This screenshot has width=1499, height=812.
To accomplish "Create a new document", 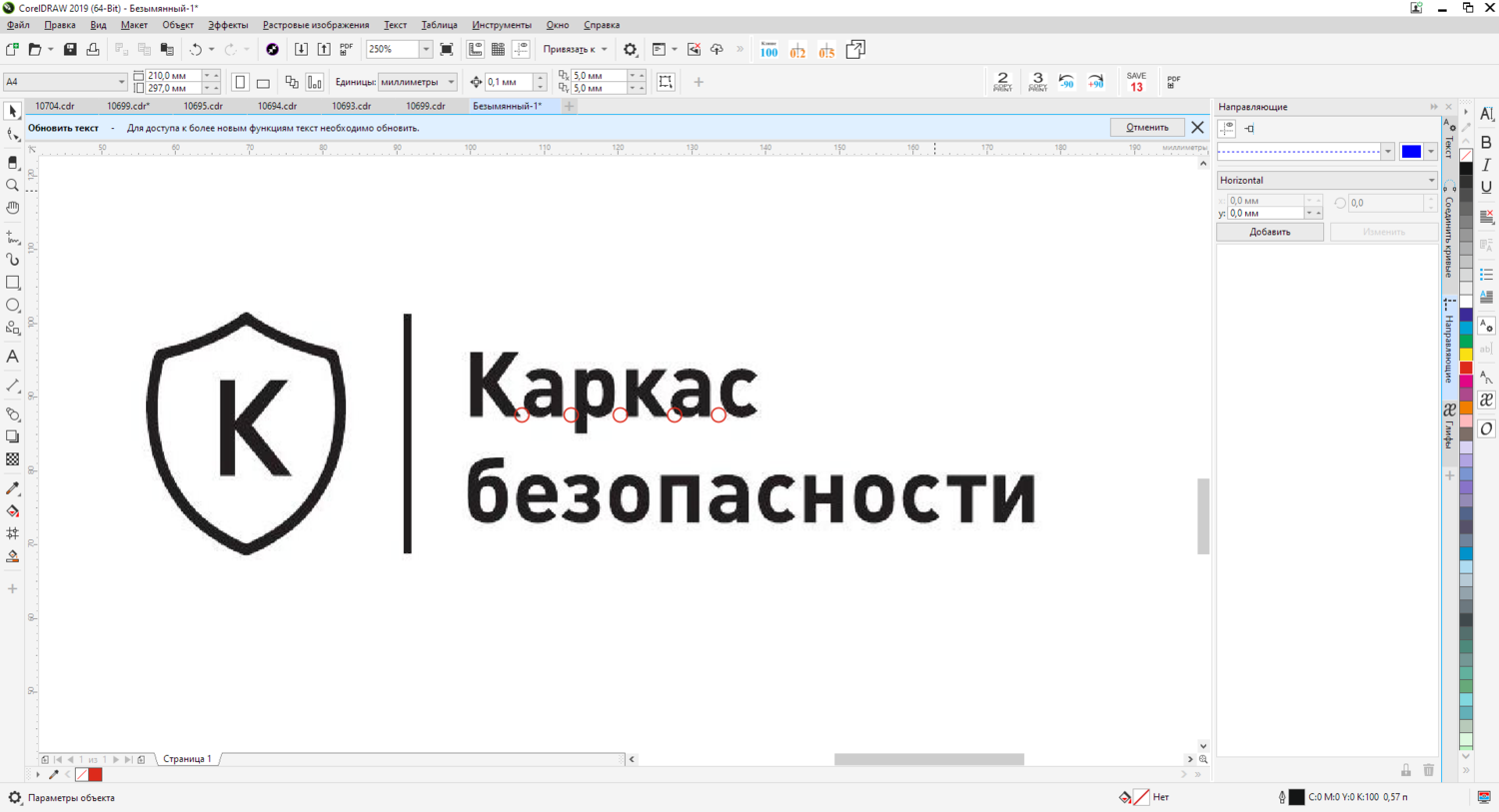I will point(12,49).
